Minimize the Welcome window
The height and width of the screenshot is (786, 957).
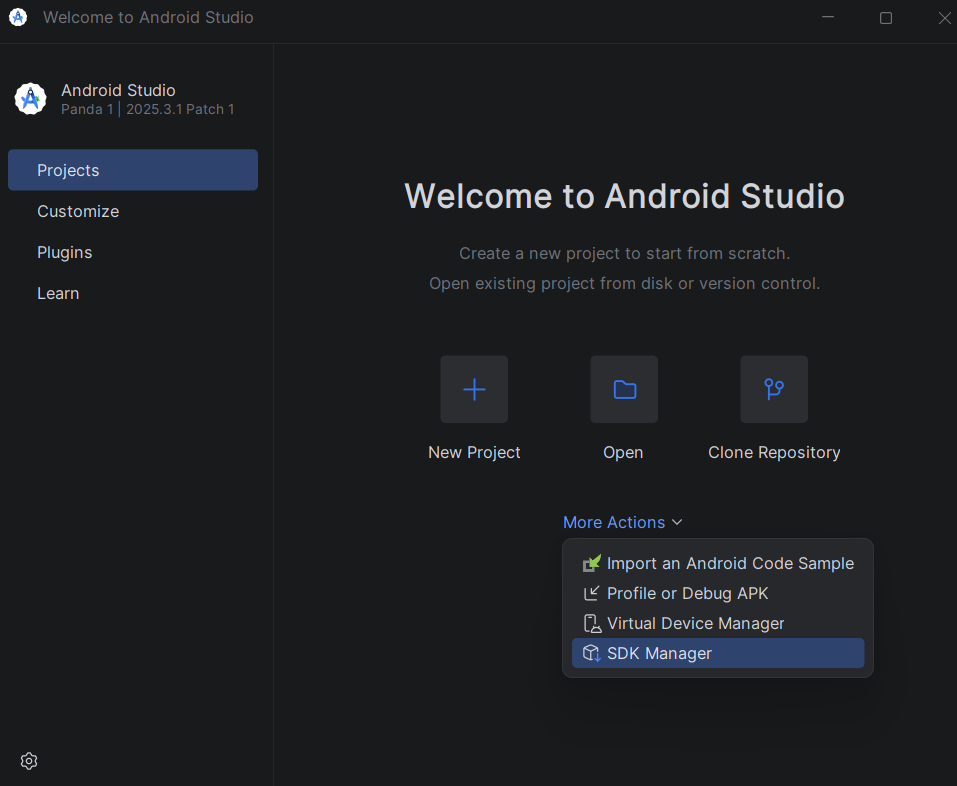828,17
